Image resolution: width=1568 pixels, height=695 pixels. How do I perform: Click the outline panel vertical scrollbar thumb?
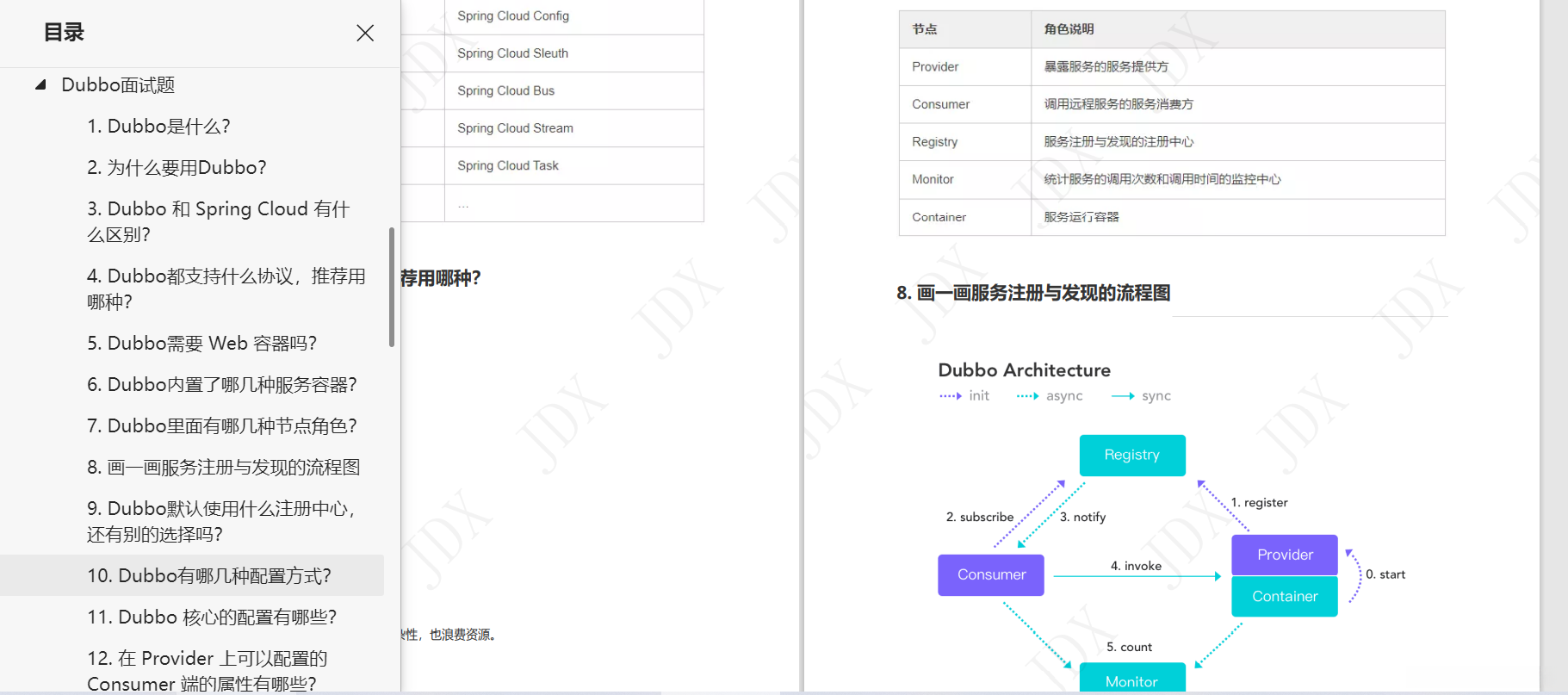392,287
